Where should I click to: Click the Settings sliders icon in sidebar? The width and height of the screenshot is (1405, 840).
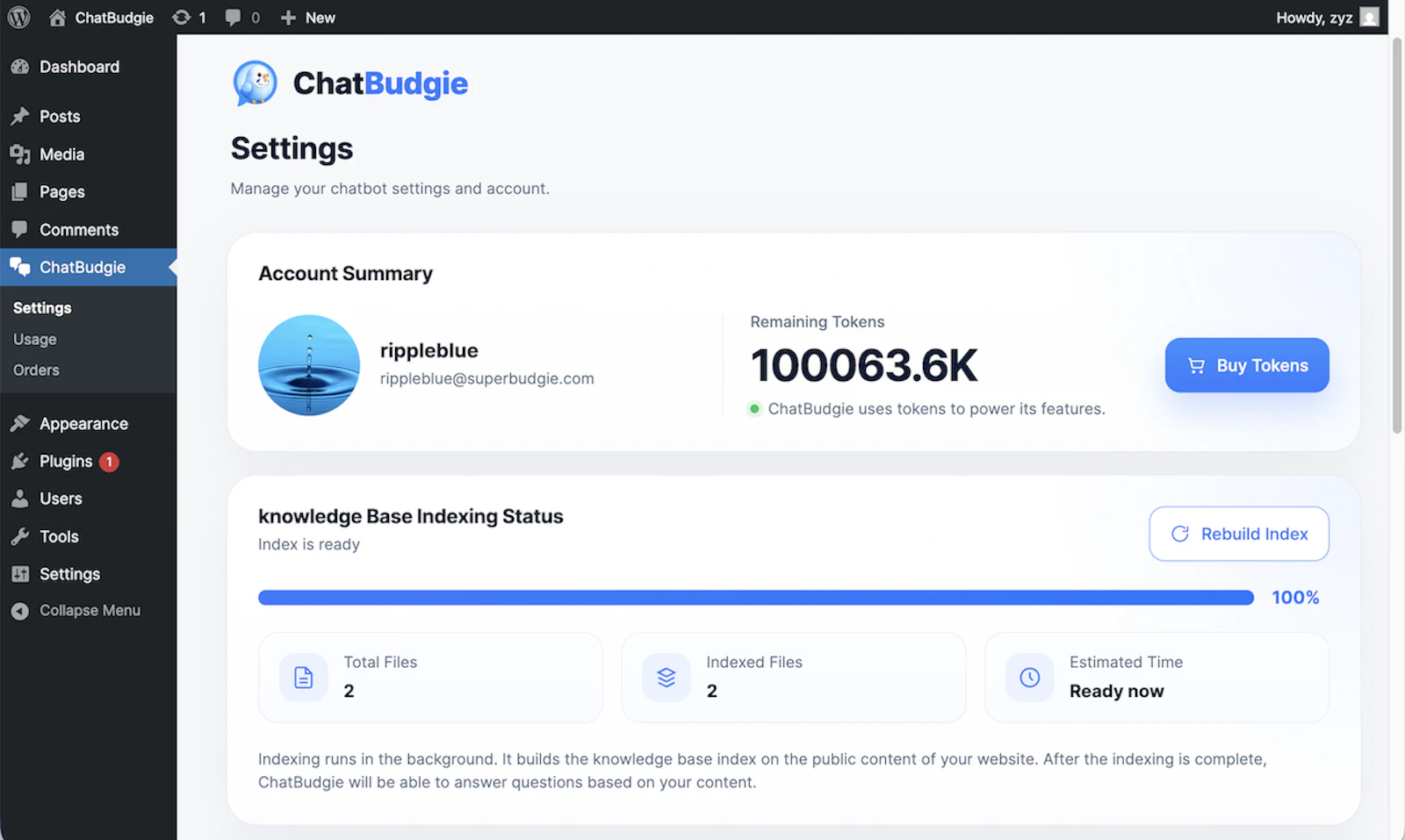coord(20,574)
